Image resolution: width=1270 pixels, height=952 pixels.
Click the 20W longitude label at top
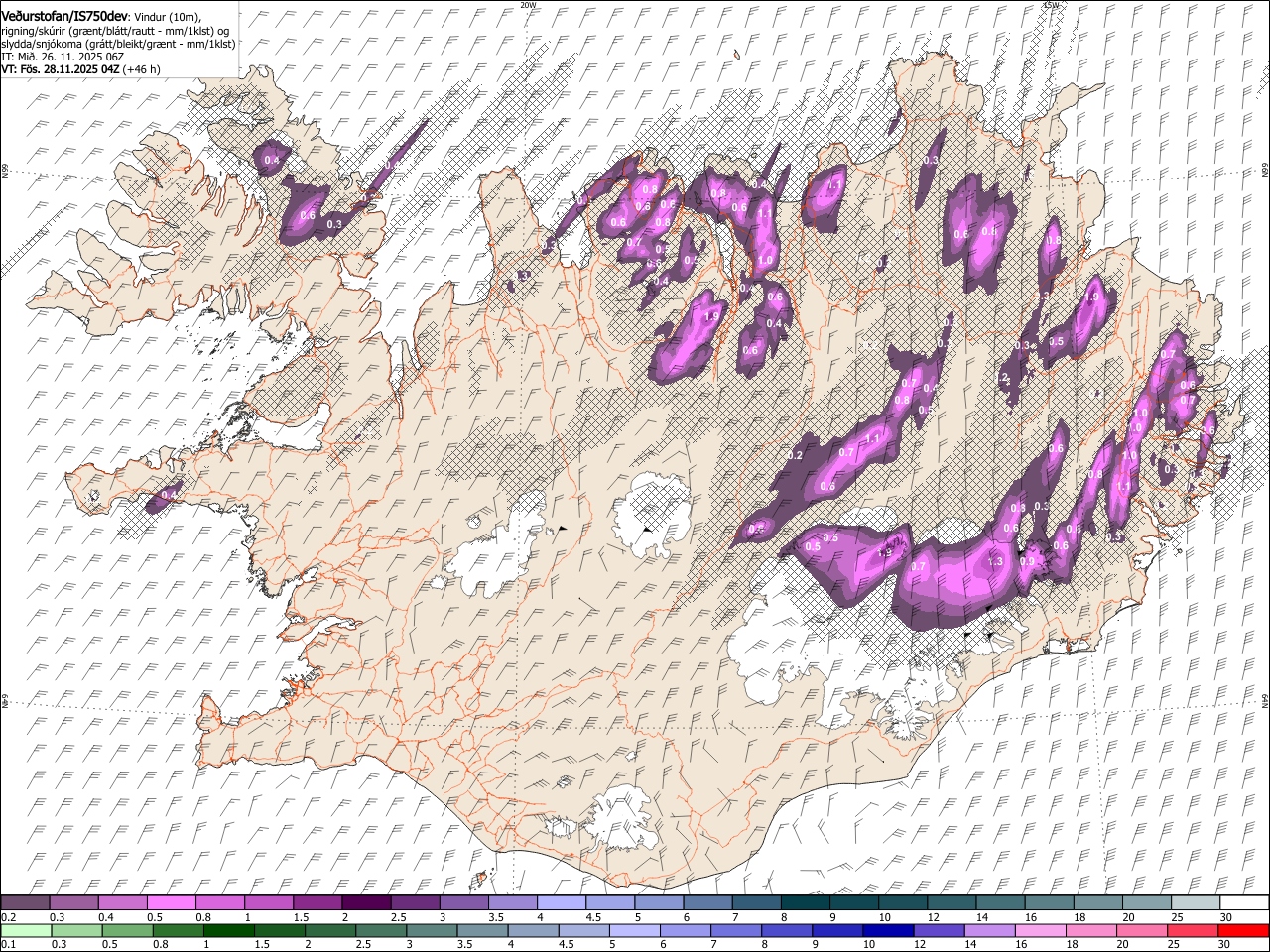(529, 5)
